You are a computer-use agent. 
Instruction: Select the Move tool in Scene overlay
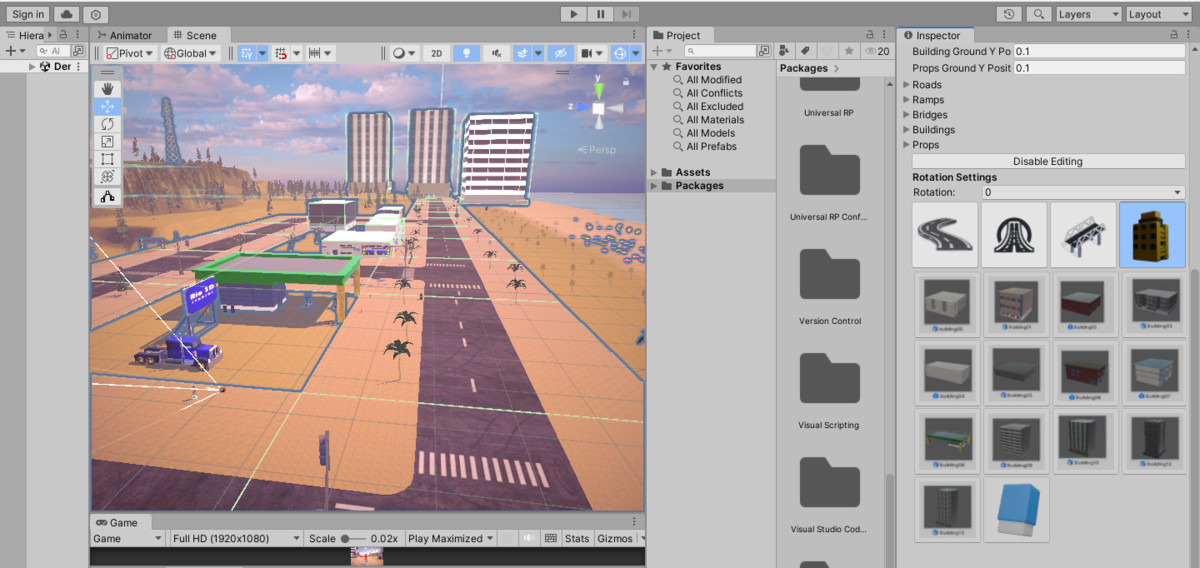(107, 106)
